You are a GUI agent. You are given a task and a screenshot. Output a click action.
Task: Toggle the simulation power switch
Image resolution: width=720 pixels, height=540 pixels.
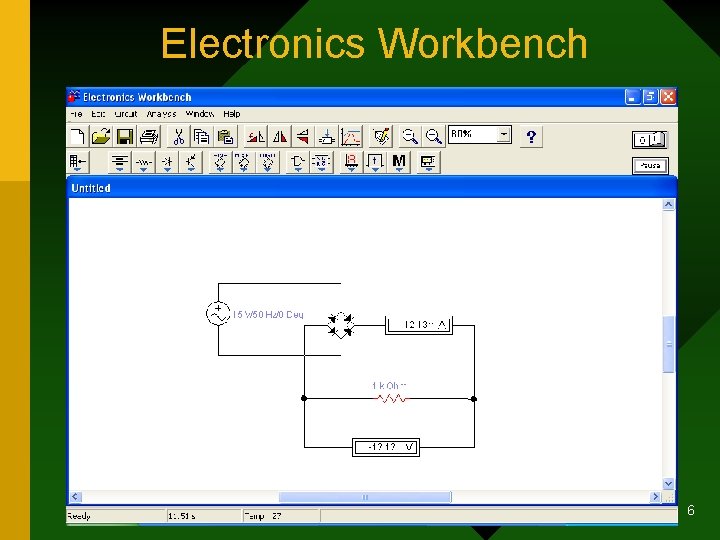coord(649,140)
